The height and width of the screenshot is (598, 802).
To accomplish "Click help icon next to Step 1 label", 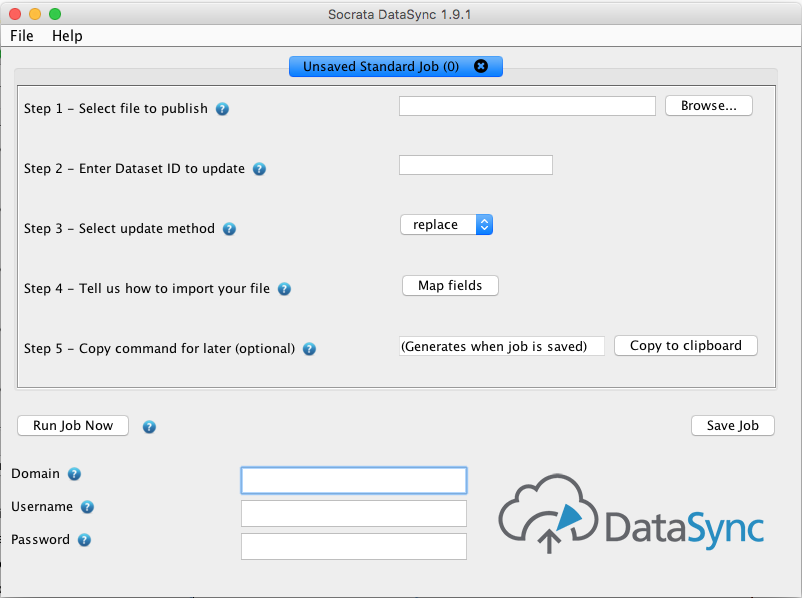I will pyautogui.click(x=222, y=109).
